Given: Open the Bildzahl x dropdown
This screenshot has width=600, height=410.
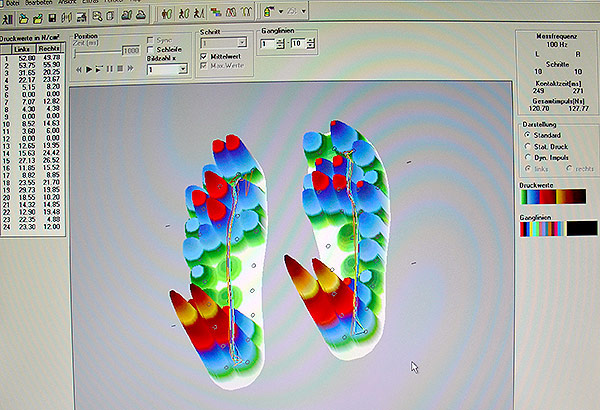Looking at the screenshot, I should coord(168,69).
